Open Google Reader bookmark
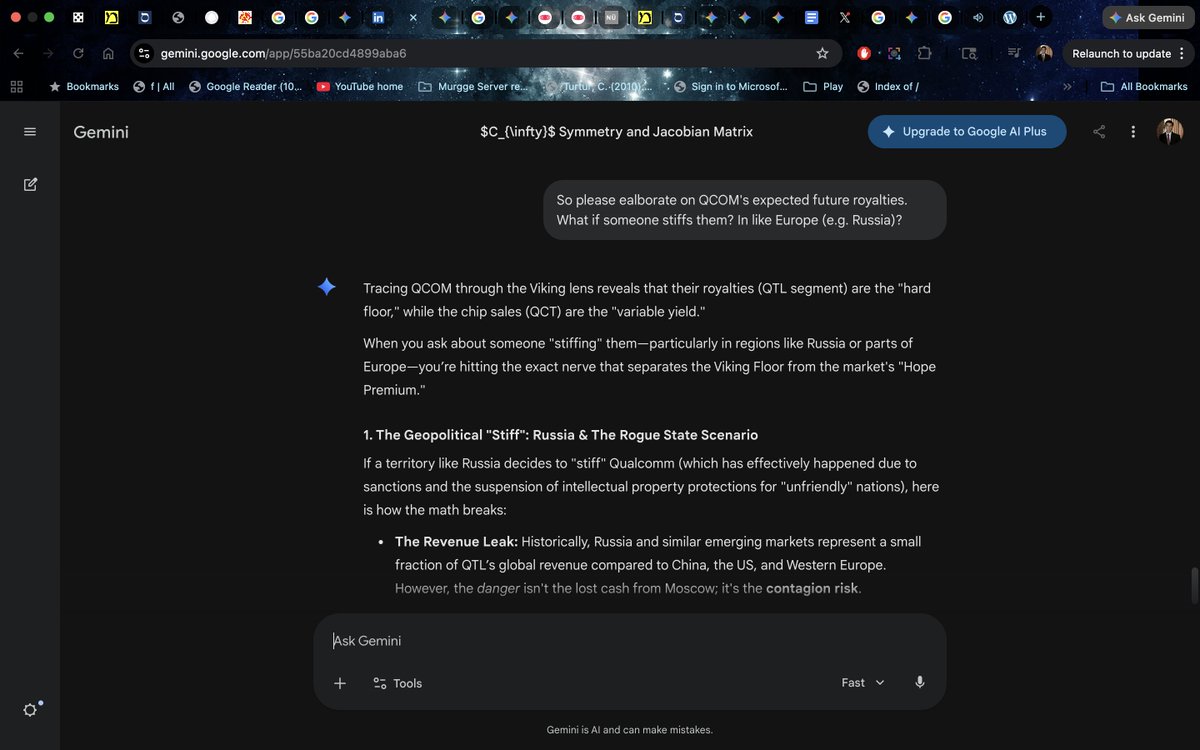The width and height of the screenshot is (1200, 750). 245,87
